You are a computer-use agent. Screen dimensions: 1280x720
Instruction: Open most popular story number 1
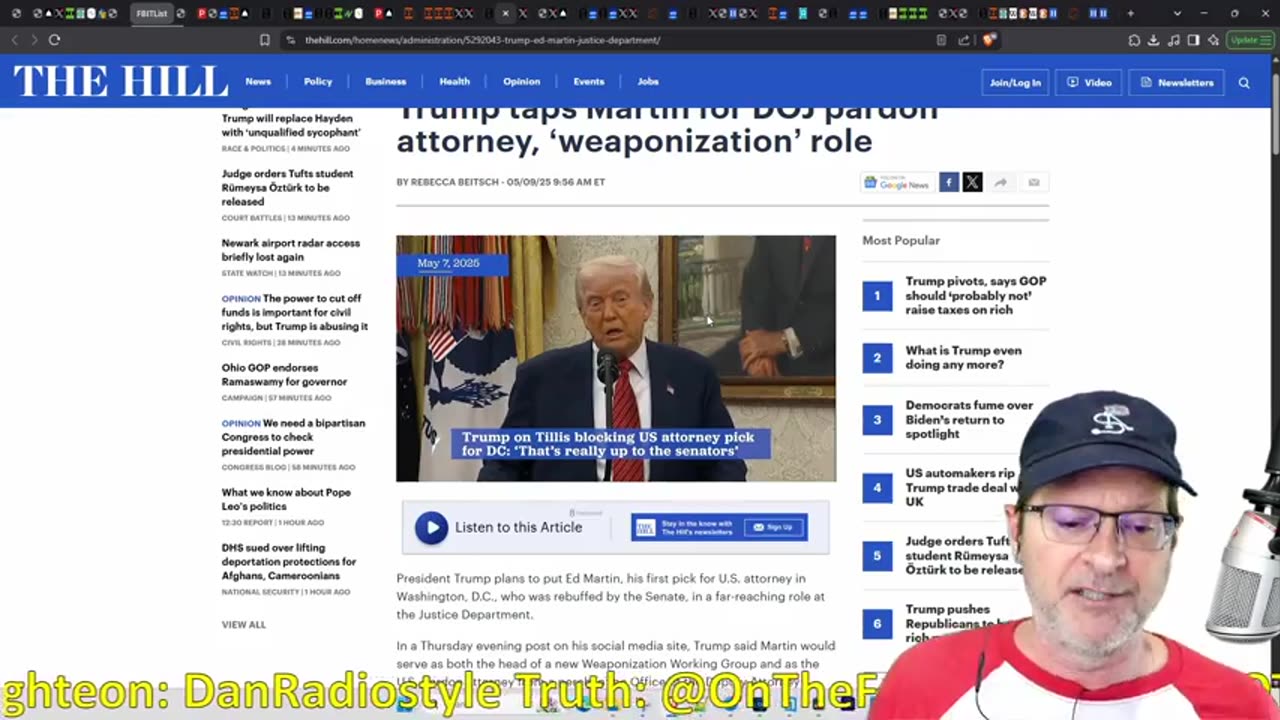click(x=976, y=295)
